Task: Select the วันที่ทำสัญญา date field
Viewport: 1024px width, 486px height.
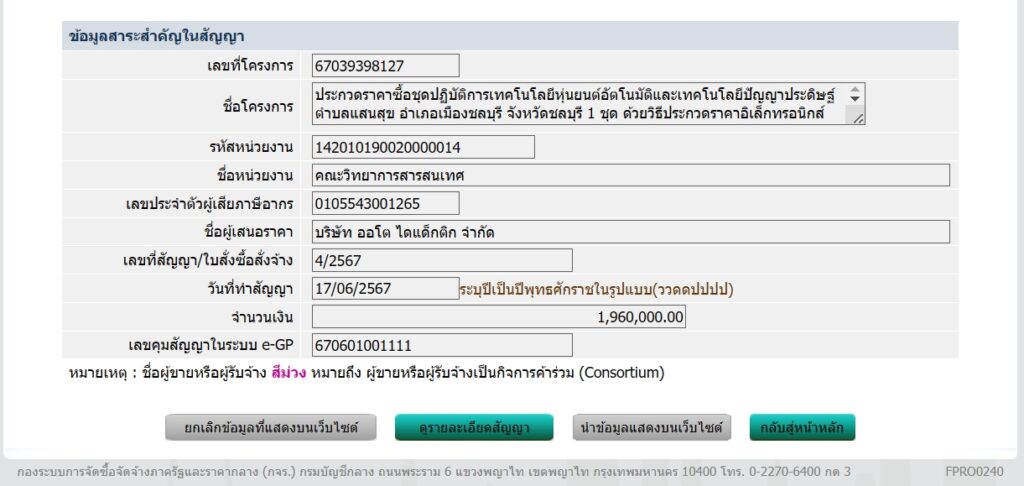Action: pyautogui.click(x=385, y=288)
